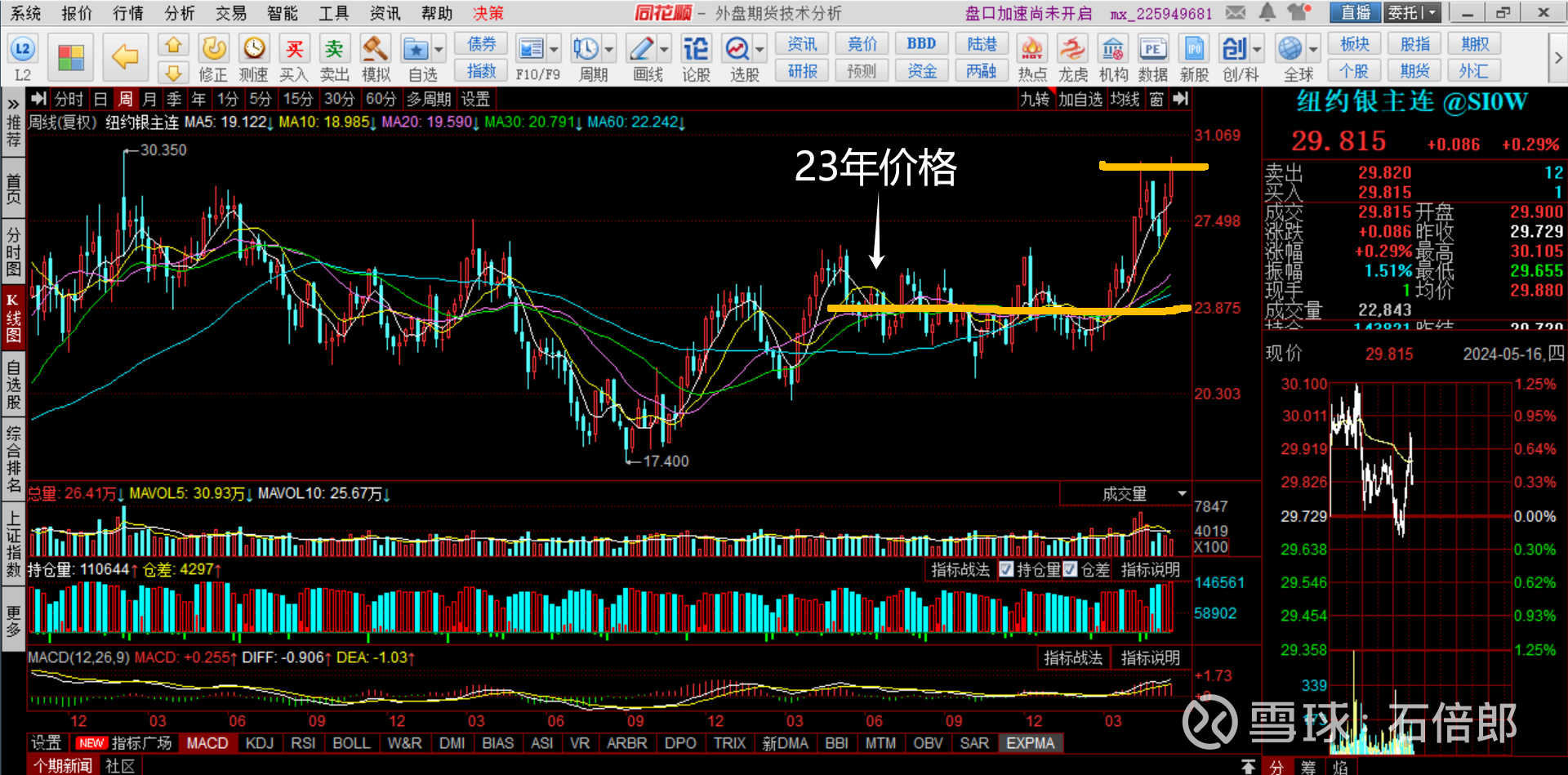
Task: Open the notification bell icon
Action: (x=1267, y=12)
